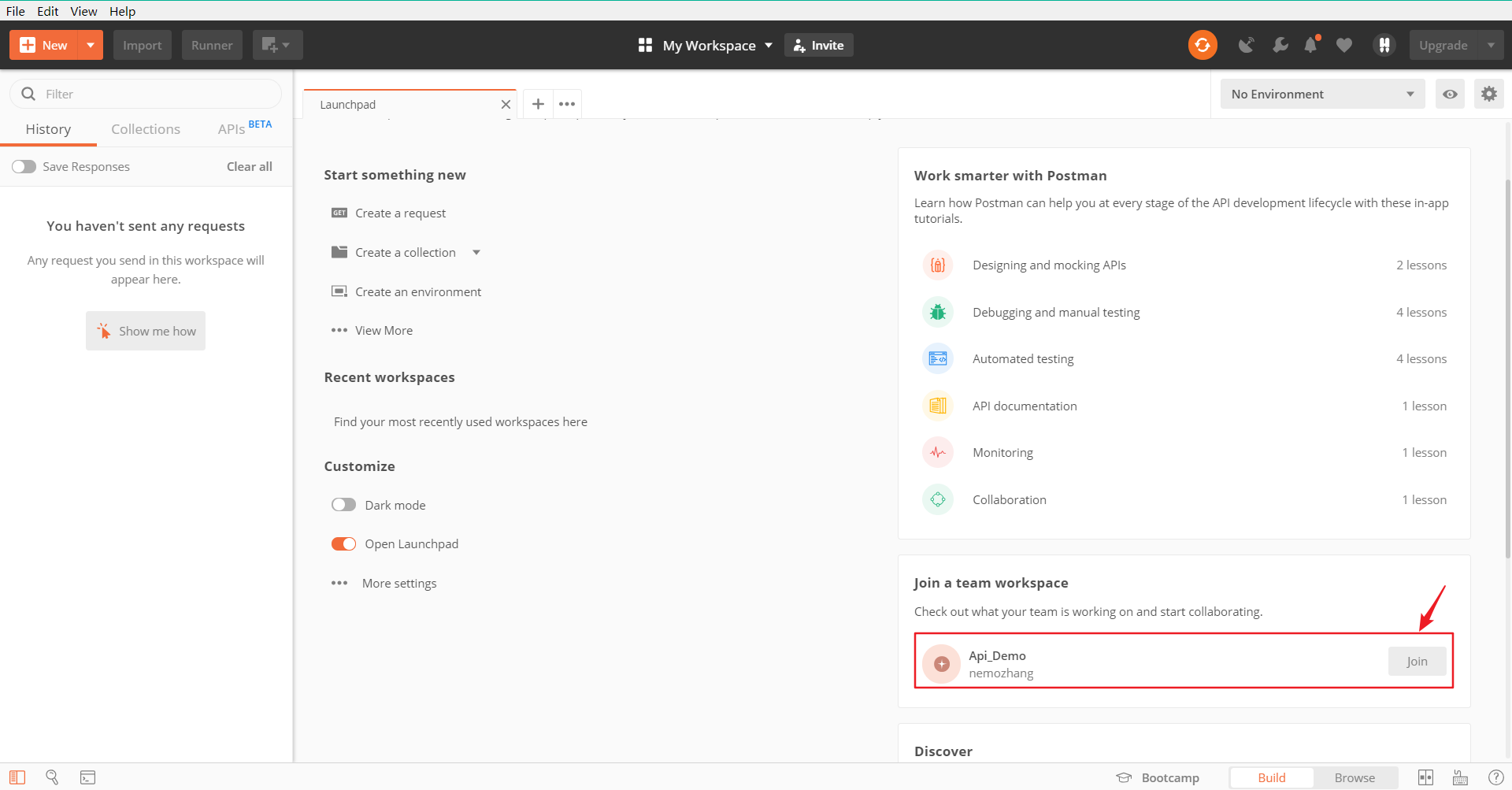Join the Api_Demo team workspace

click(x=1417, y=662)
